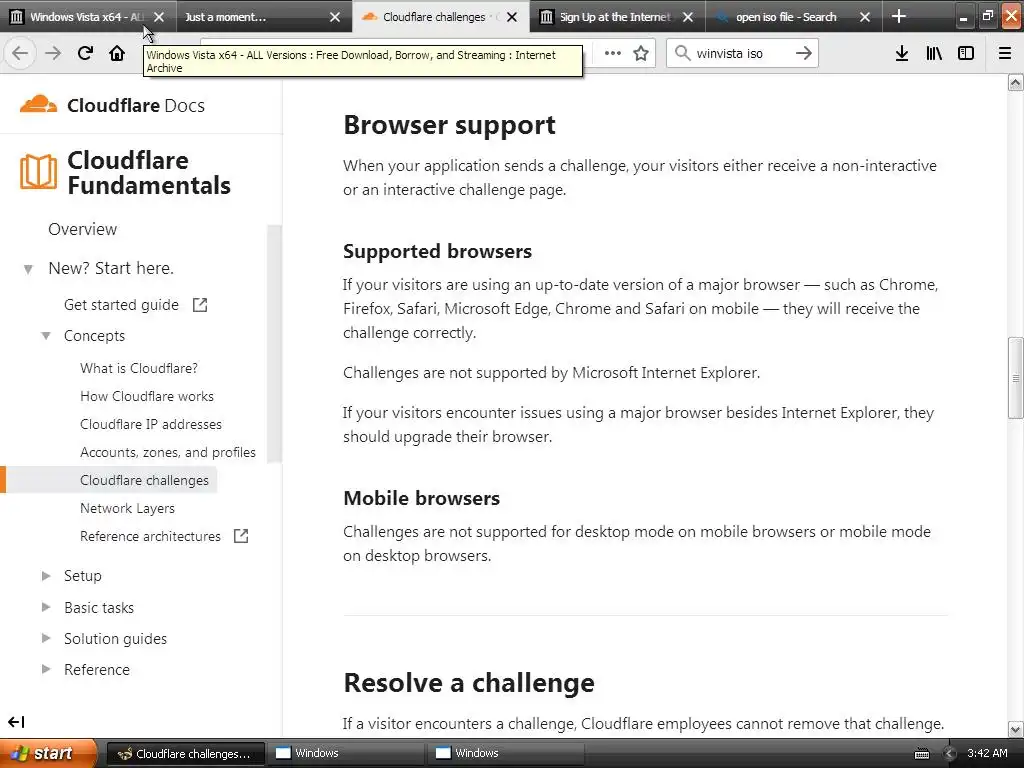This screenshot has width=1024, height=768.
Task: Open the library bookmarks icon
Action: [934, 53]
